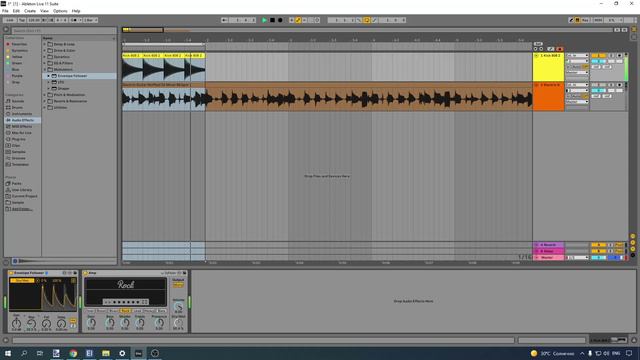The width and height of the screenshot is (640, 360).
Task: Select the orange audio track header
Action: 548,97
